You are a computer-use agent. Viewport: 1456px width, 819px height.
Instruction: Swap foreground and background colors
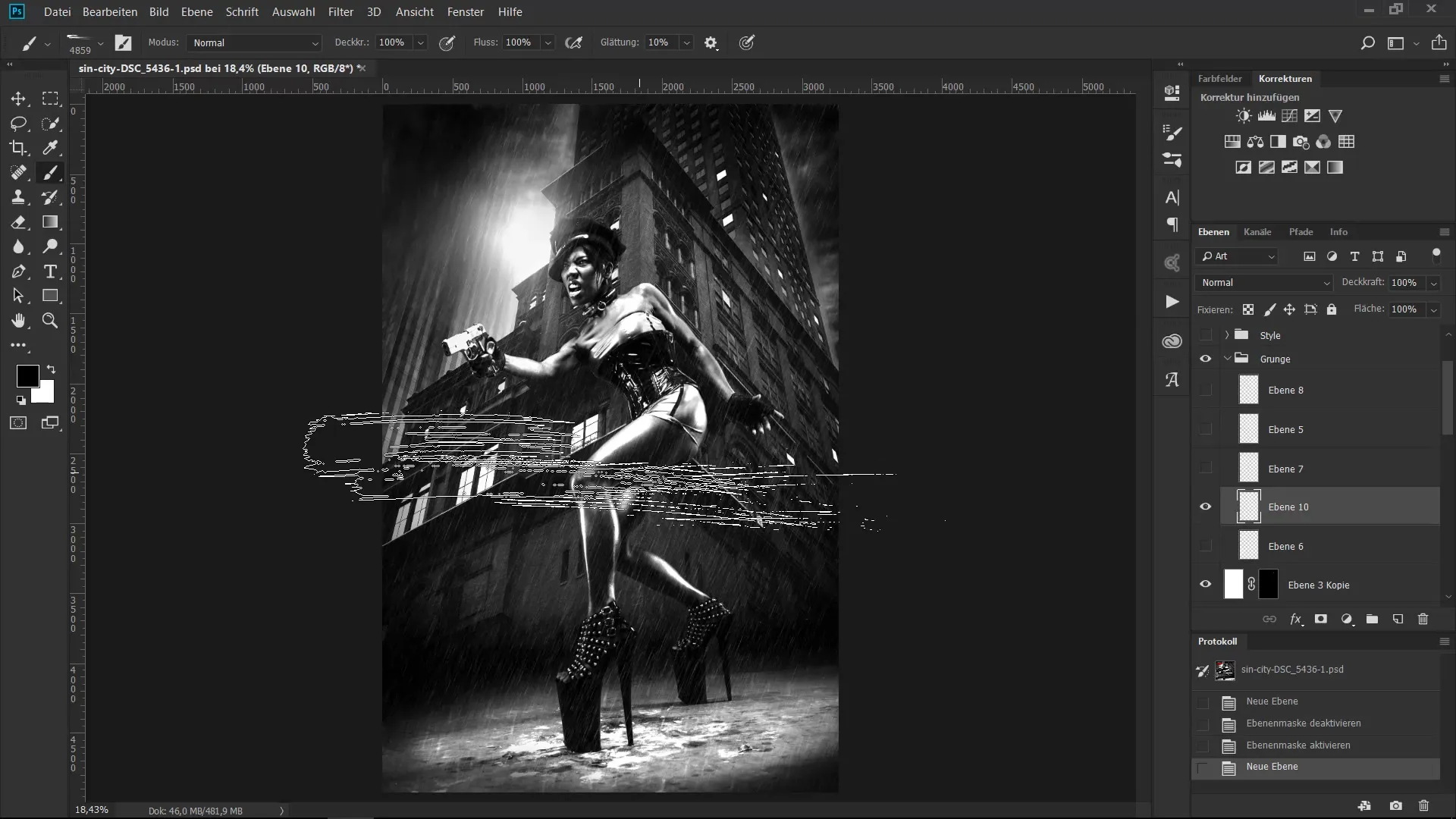[51, 369]
